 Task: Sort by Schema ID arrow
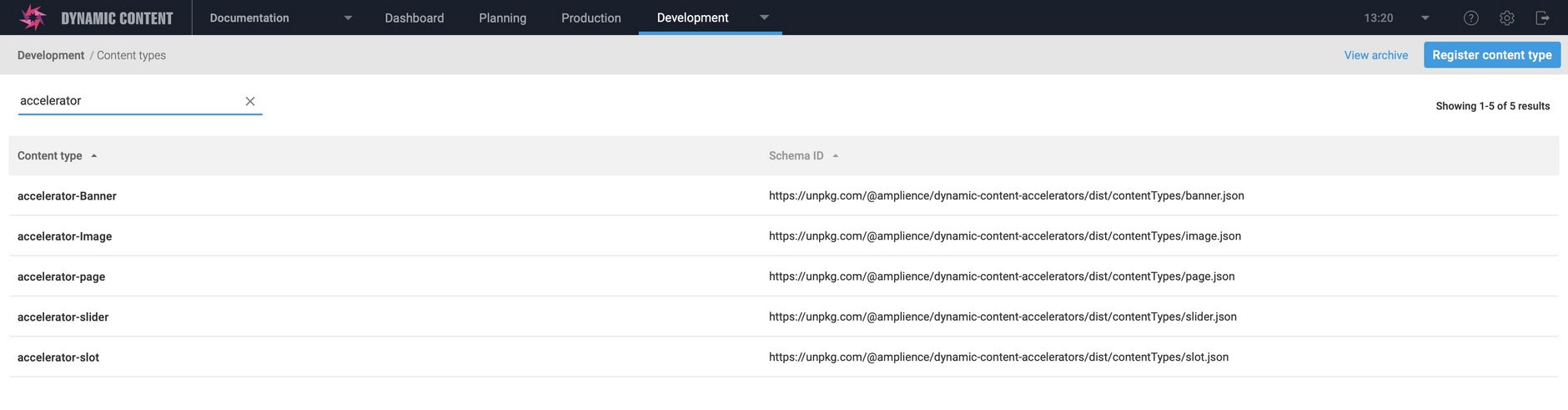(836, 156)
